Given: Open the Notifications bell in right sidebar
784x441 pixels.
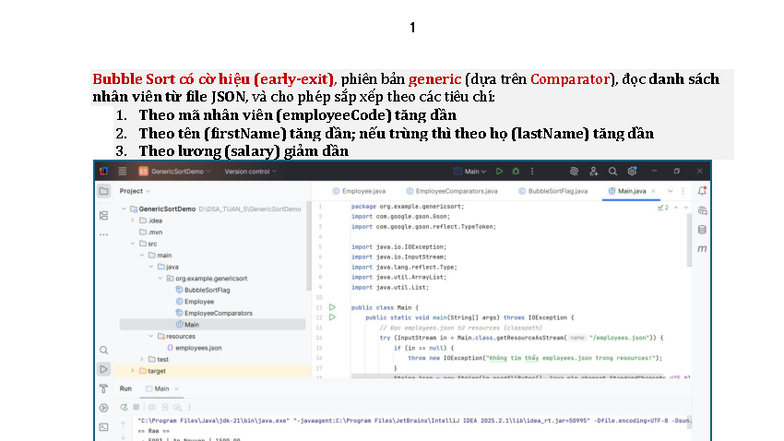Looking at the screenshot, I should (x=702, y=191).
